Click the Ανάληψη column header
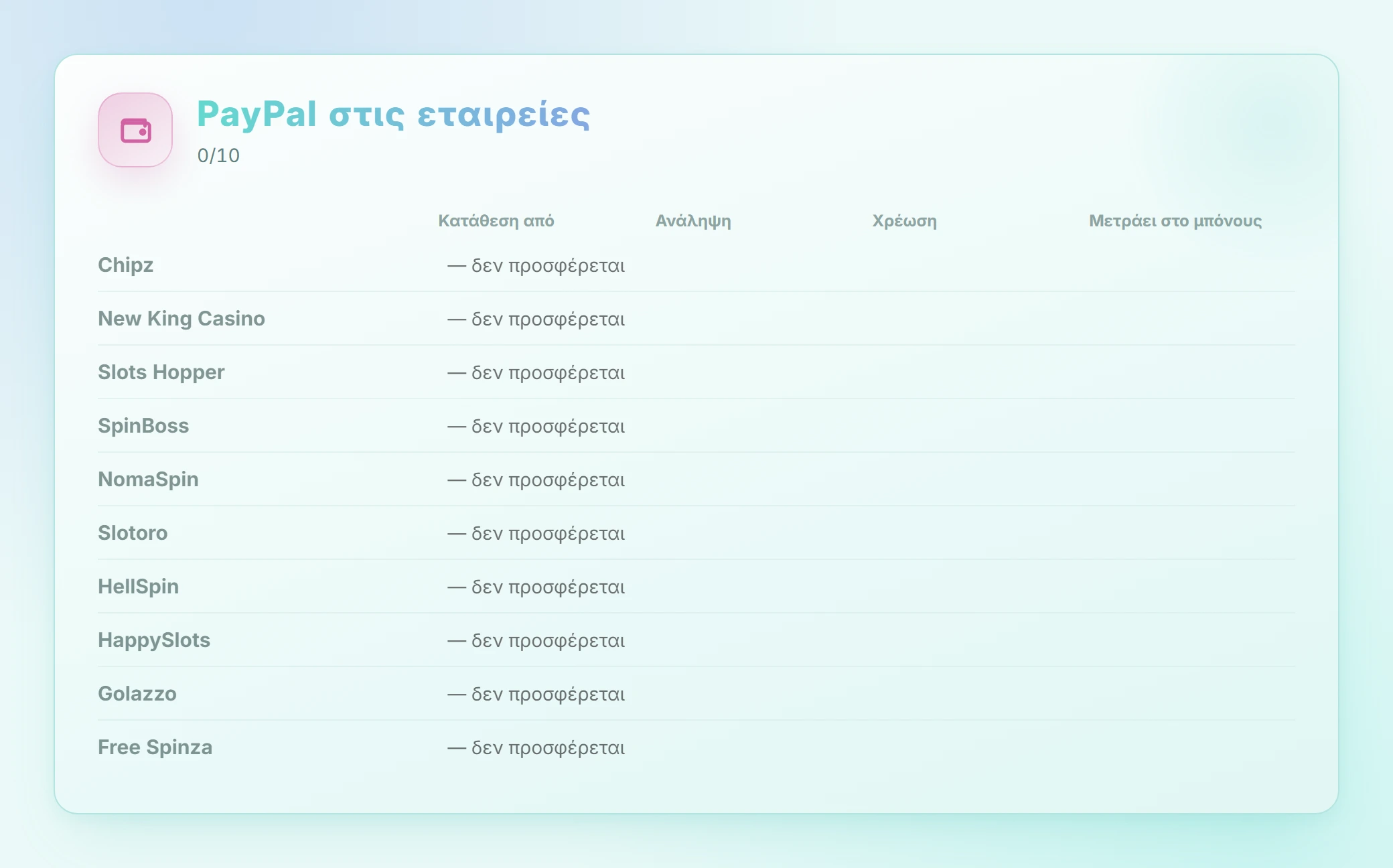 (693, 221)
